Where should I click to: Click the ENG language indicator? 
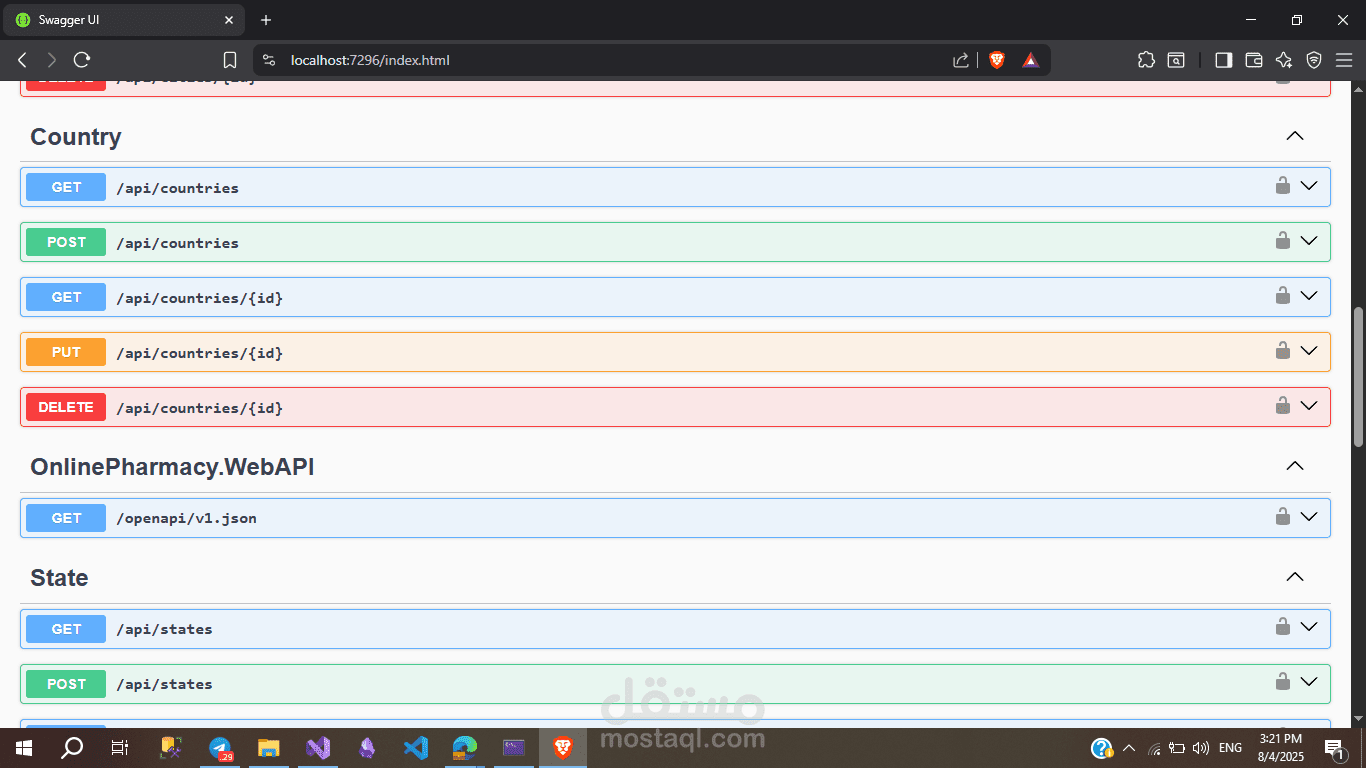(x=1230, y=748)
